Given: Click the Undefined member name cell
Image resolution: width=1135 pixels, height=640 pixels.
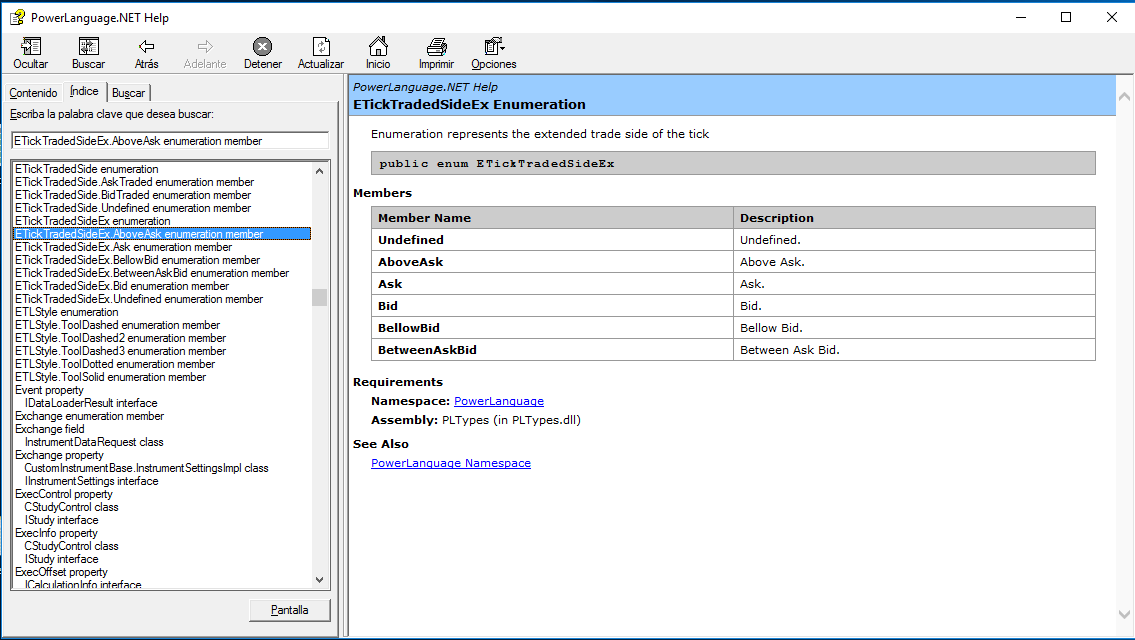Looking at the screenshot, I should 552,240.
